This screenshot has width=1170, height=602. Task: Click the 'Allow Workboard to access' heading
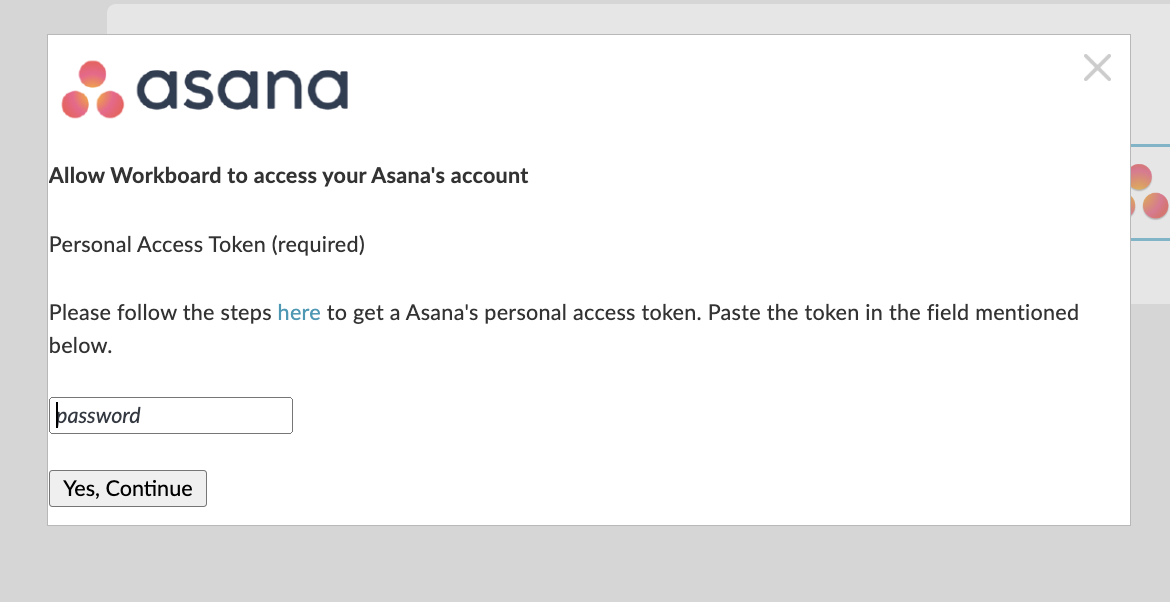(288, 175)
